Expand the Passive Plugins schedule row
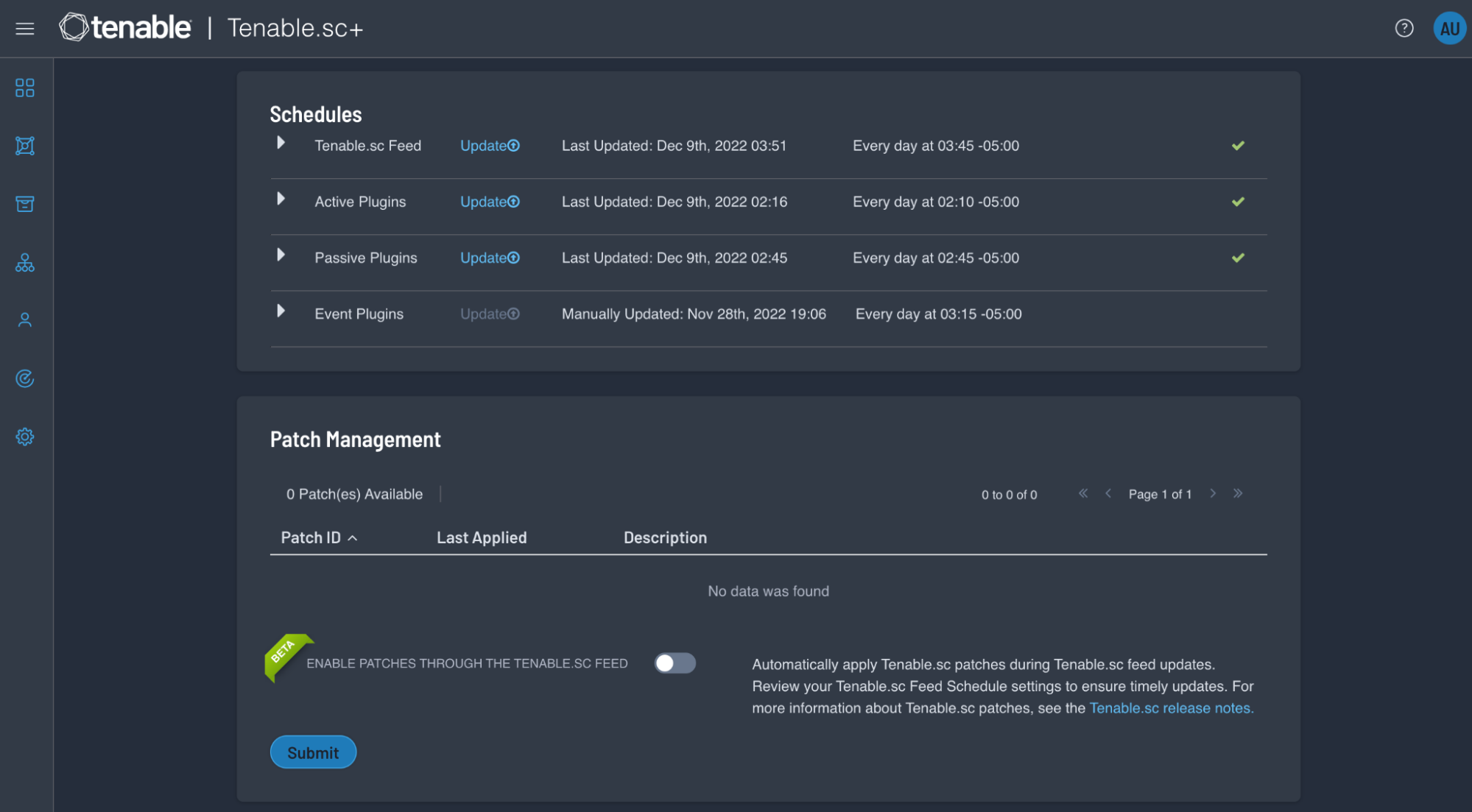Image resolution: width=1472 pixels, height=812 pixels. pos(281,255)
